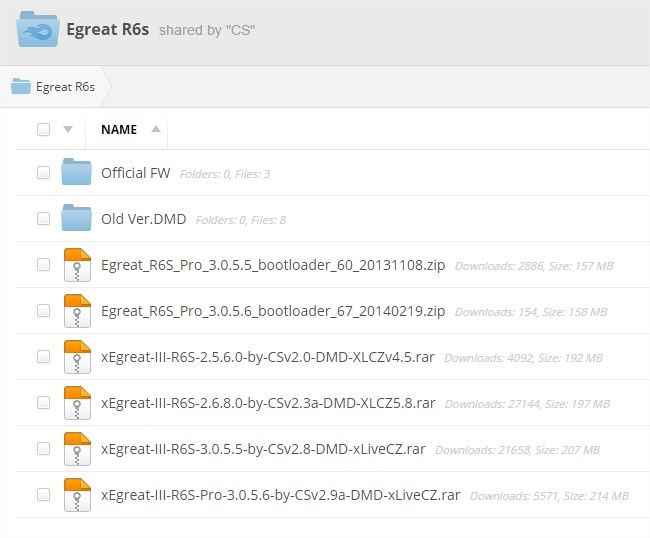Open the selection dropdown arrow beside select-all
The height and width of the screenshot is (538, 650).
[68, 129]
